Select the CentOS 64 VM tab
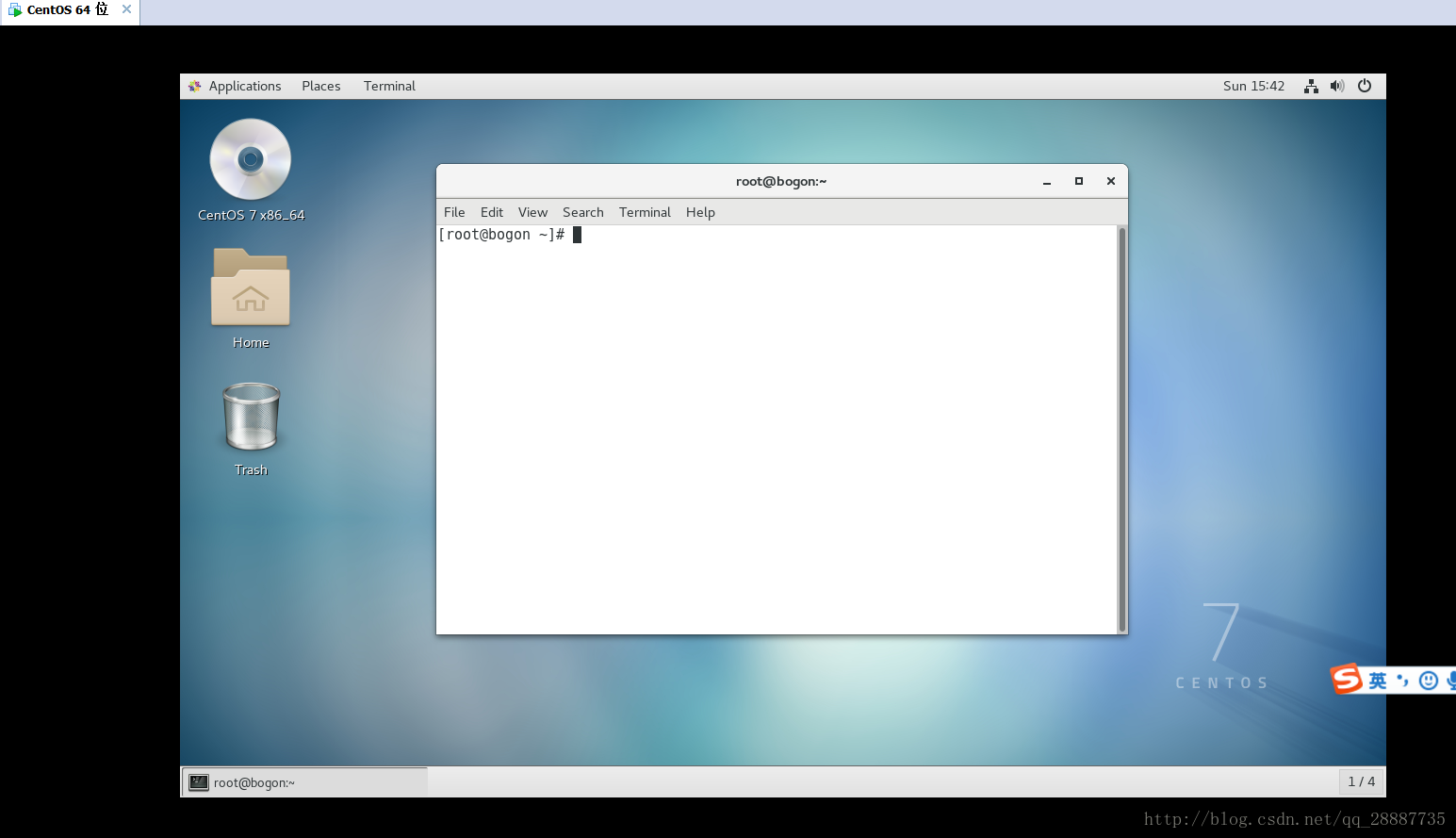This screenshot has width=1456, height=838. click(x=69, y=10)
